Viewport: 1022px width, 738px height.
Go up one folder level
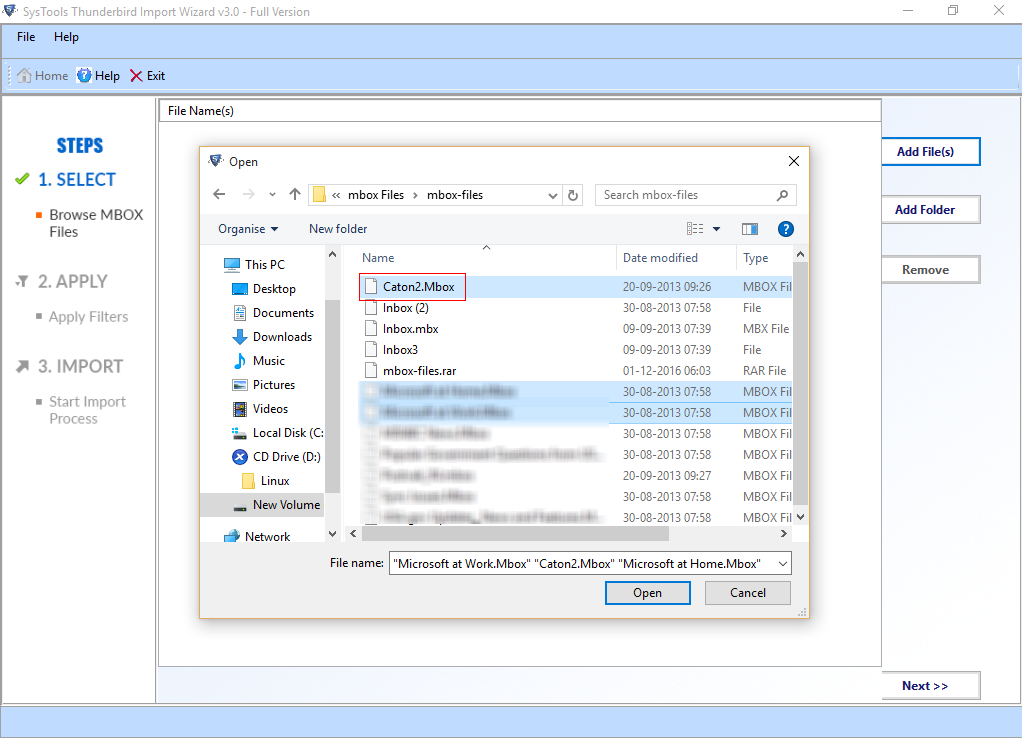pos(295,194)
